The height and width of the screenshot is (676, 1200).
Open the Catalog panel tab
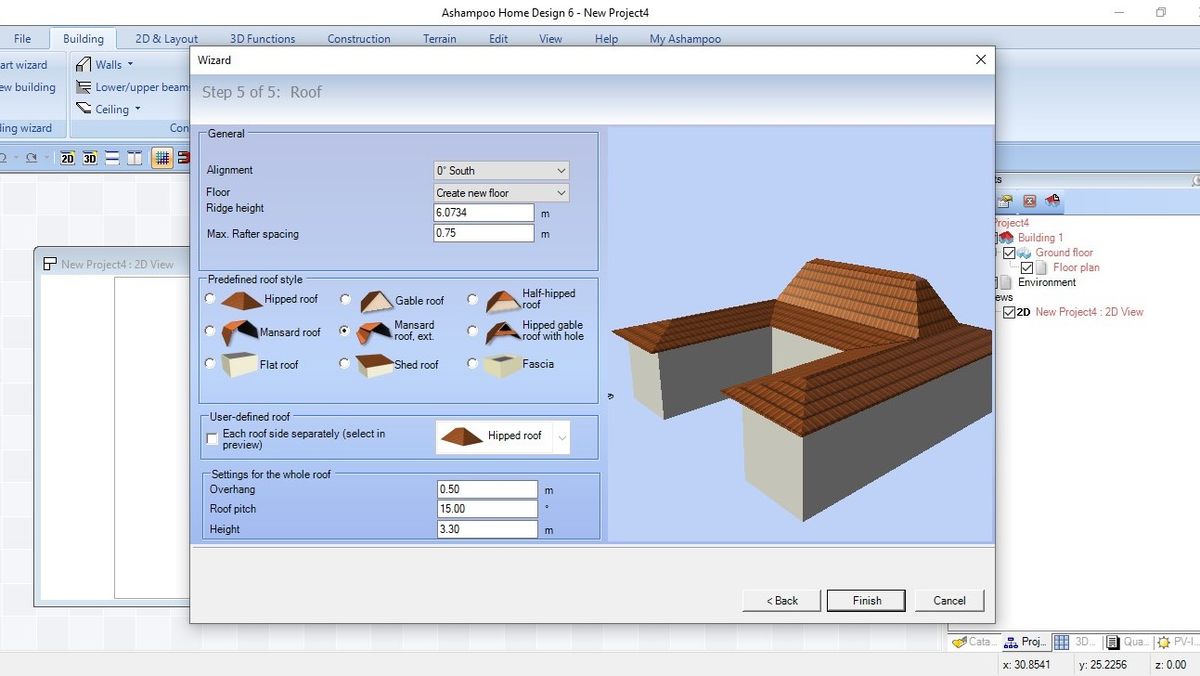pyautogui.click(x=972, y=641)
